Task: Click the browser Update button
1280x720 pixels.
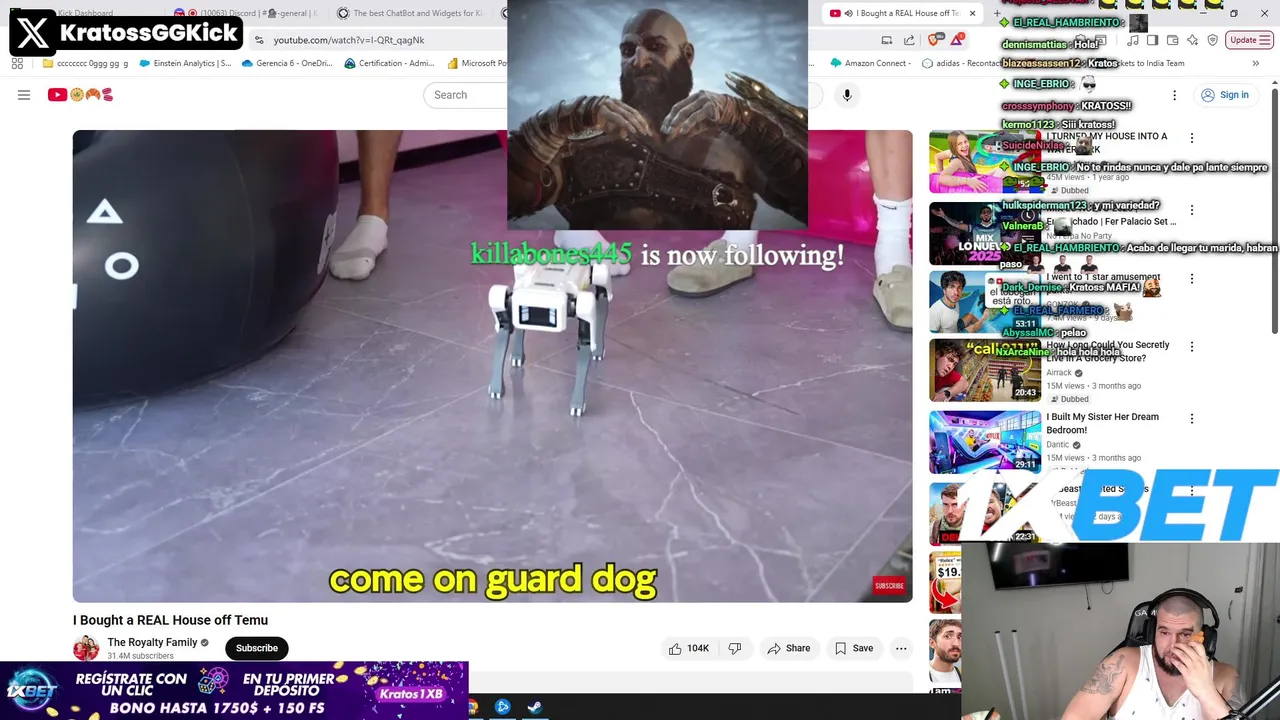Action: click(1249, 40)
